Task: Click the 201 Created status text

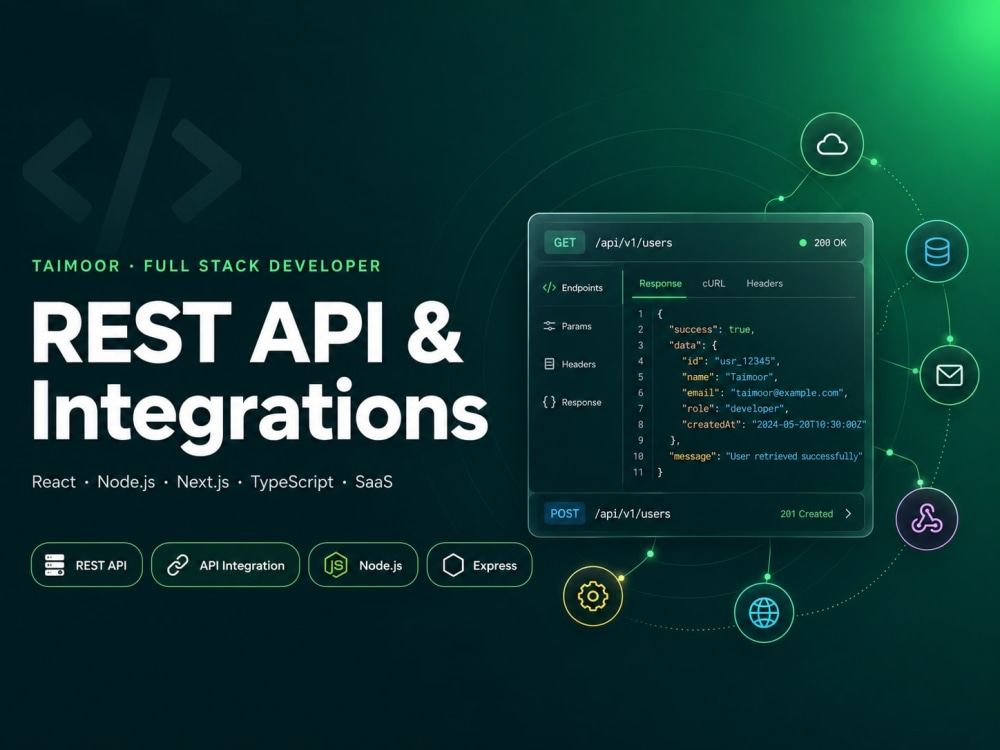Action: pos(807,513)
